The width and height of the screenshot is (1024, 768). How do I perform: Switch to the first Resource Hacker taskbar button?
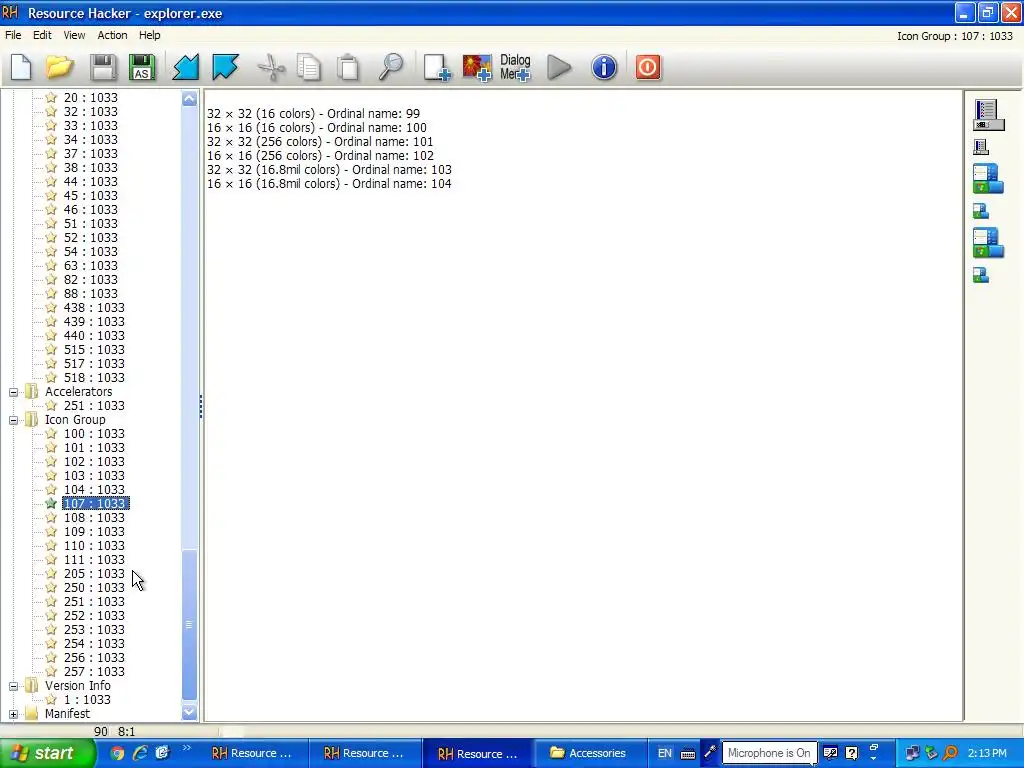(251, 753)
